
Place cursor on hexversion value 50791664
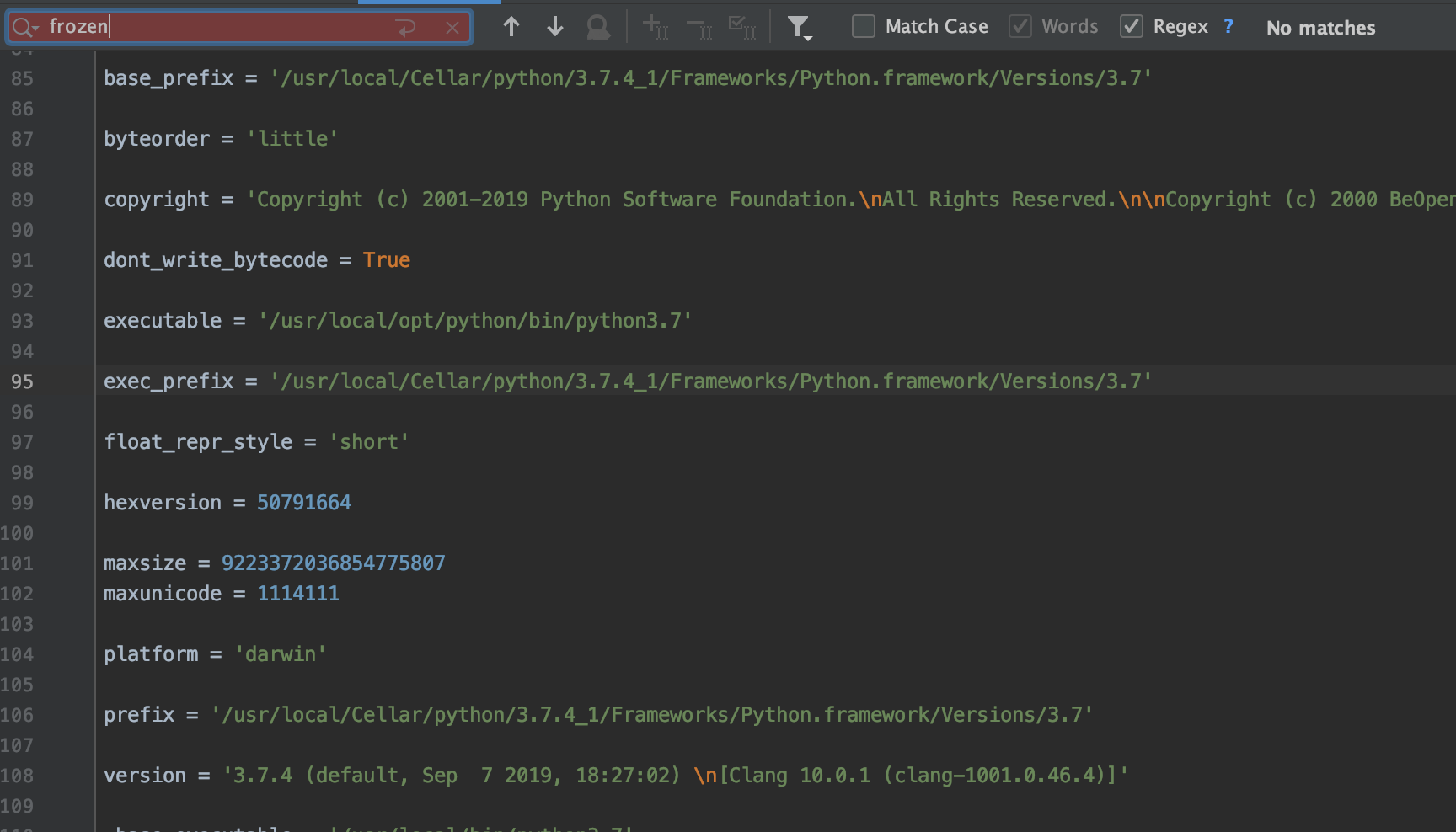coord(303,503)
